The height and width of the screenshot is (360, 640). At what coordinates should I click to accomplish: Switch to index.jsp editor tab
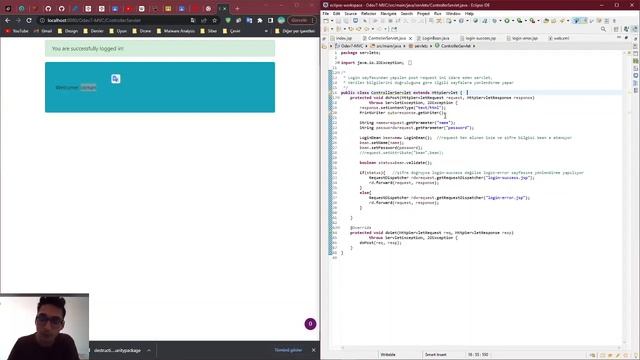tap(342, 38)
